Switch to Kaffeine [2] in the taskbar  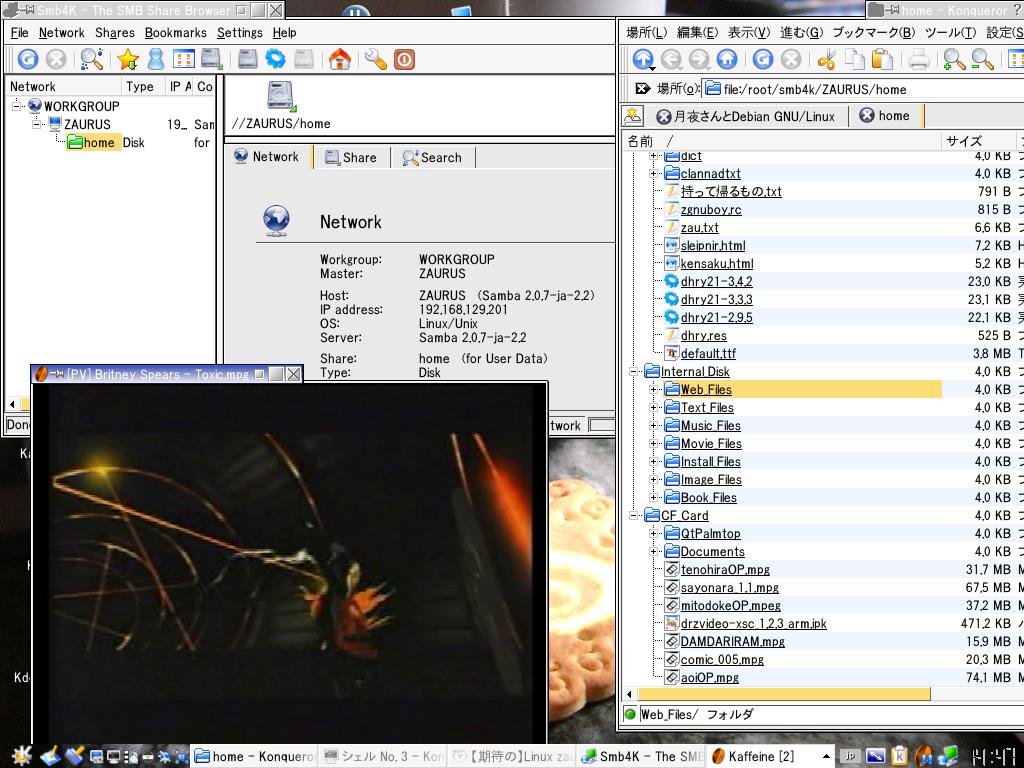coord(770,756)
